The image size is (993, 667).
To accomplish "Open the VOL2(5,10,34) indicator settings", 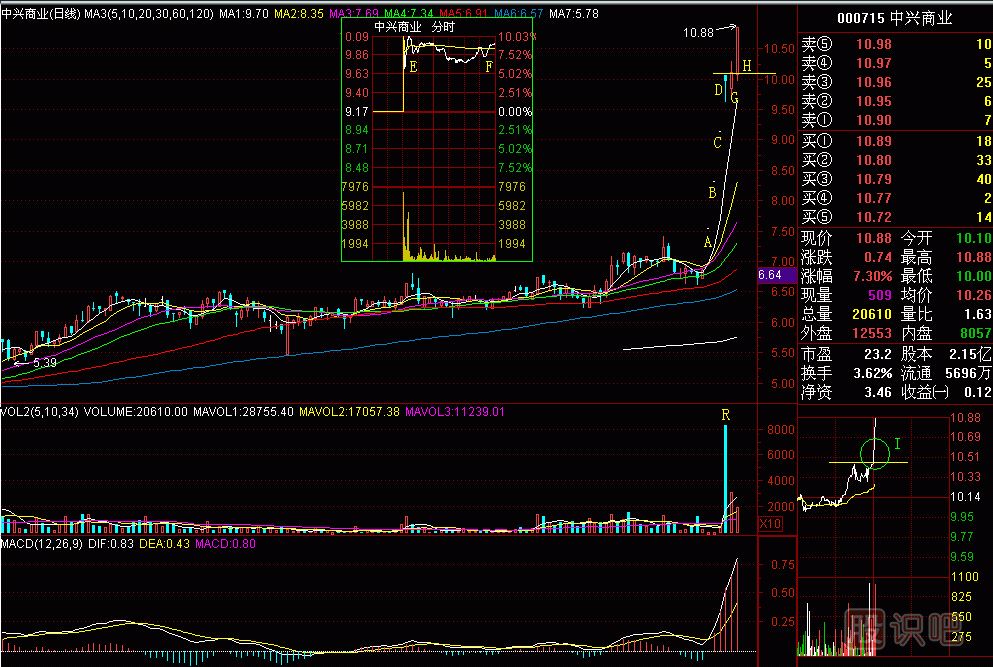I will pos(40,411).
